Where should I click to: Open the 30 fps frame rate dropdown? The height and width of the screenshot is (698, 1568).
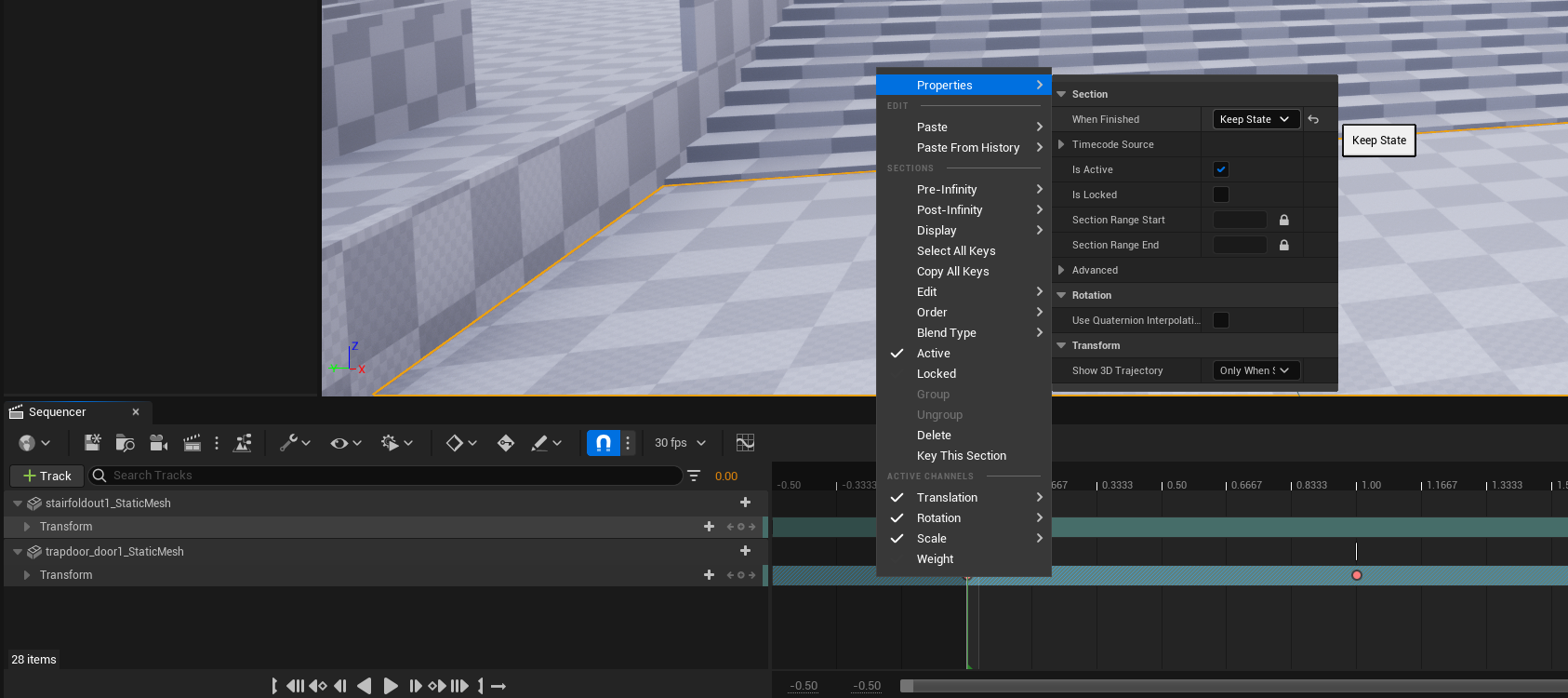pos(680,443)
